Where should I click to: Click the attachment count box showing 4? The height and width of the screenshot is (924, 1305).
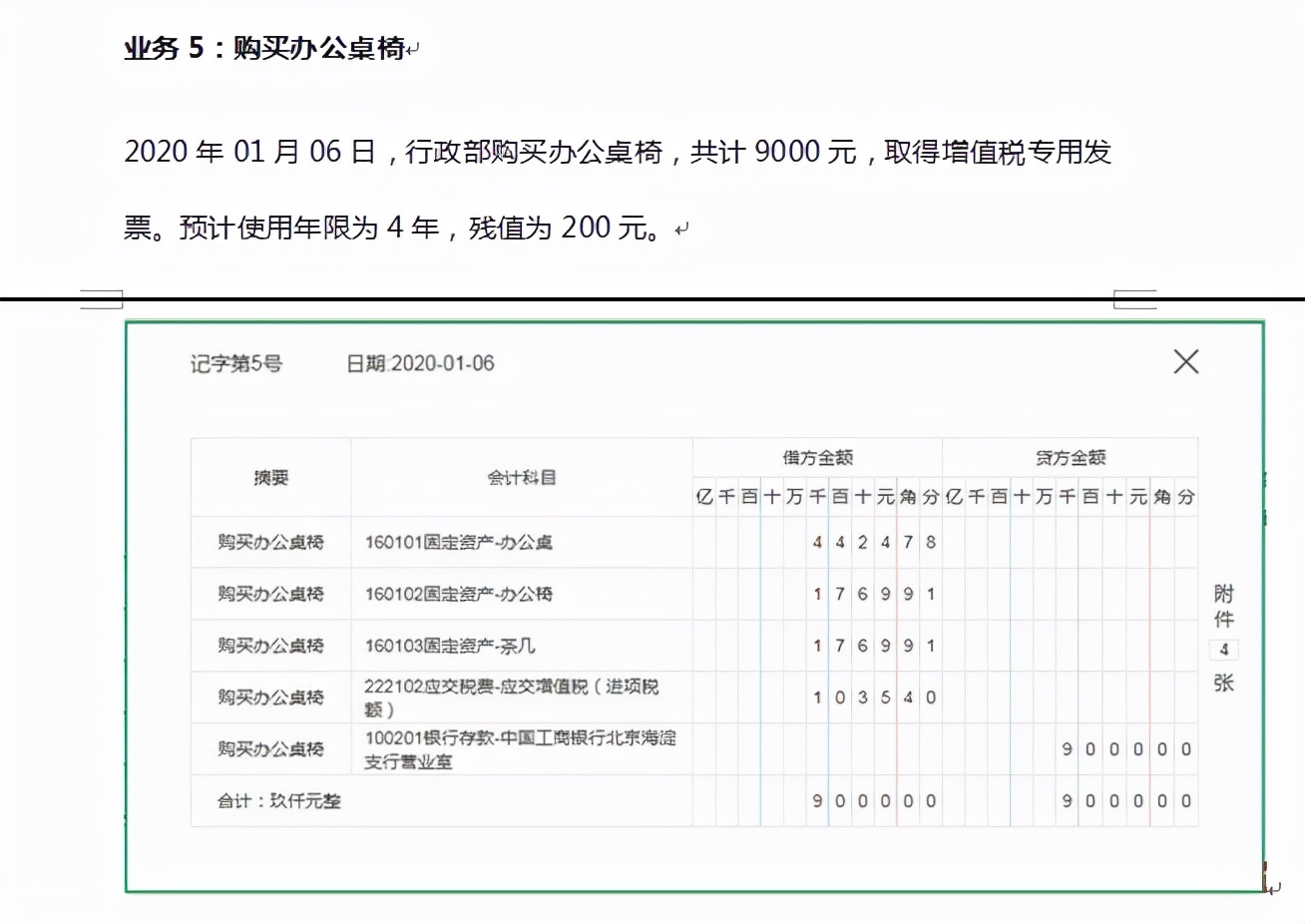(x=1222, y=650)
